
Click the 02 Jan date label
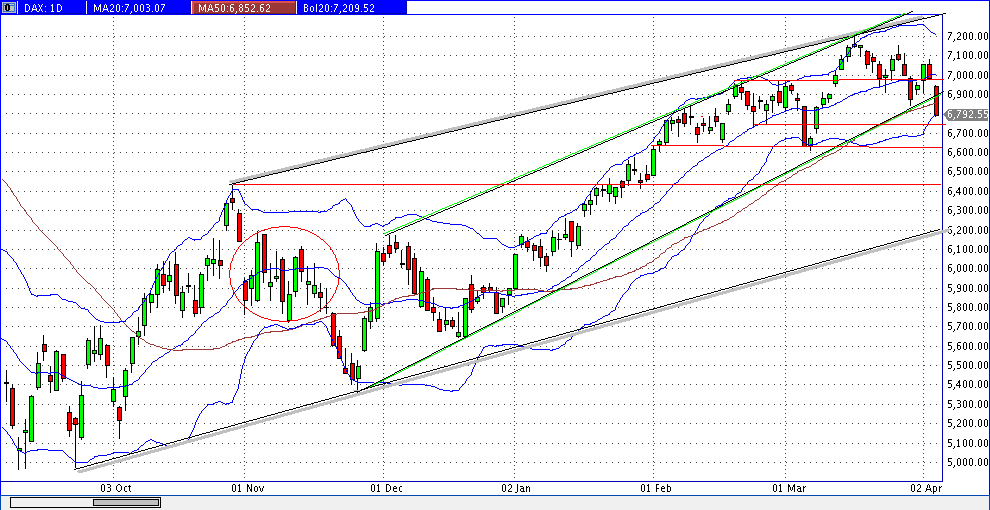515,487
